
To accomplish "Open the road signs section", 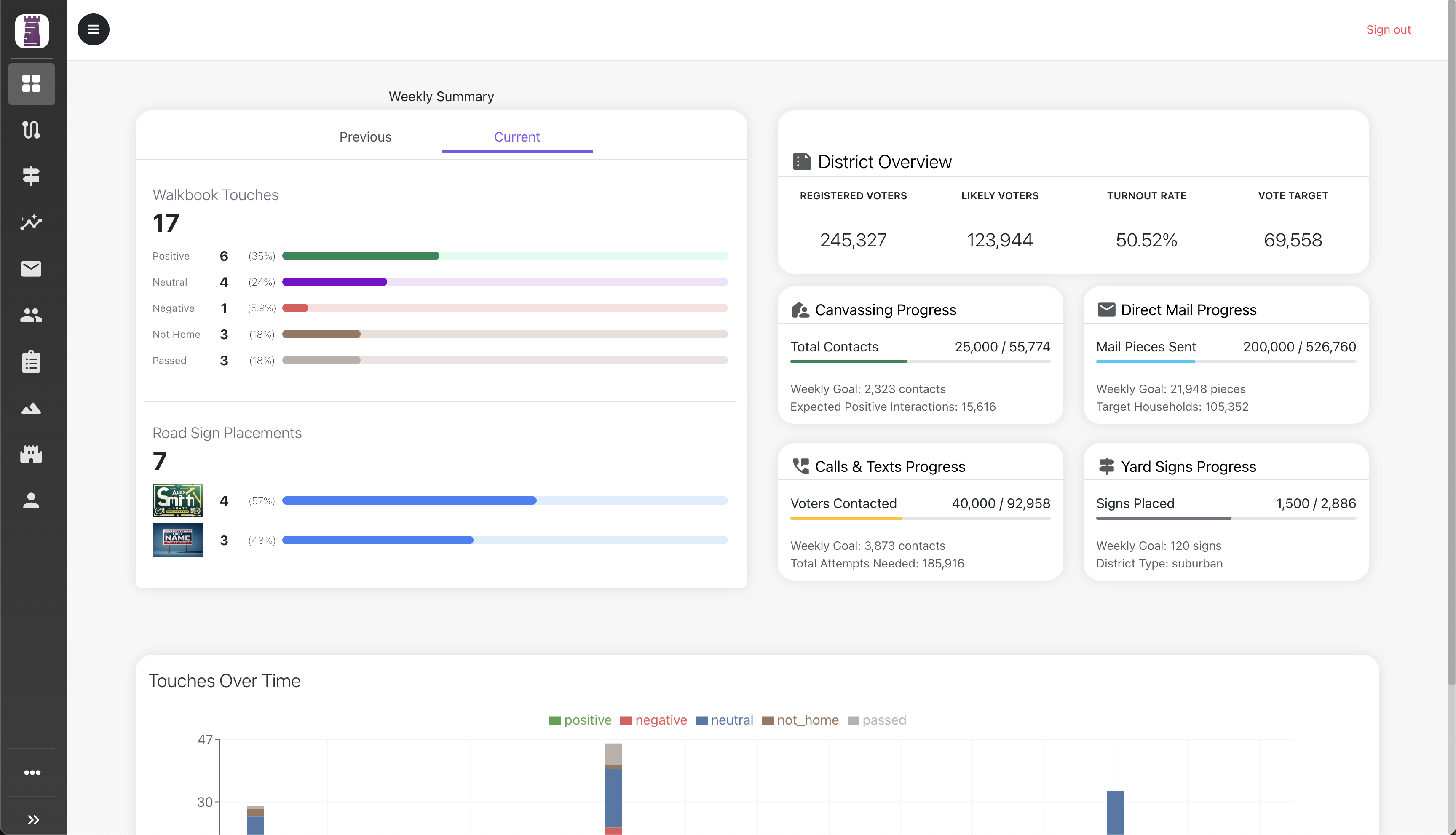I will pos(31,176).
